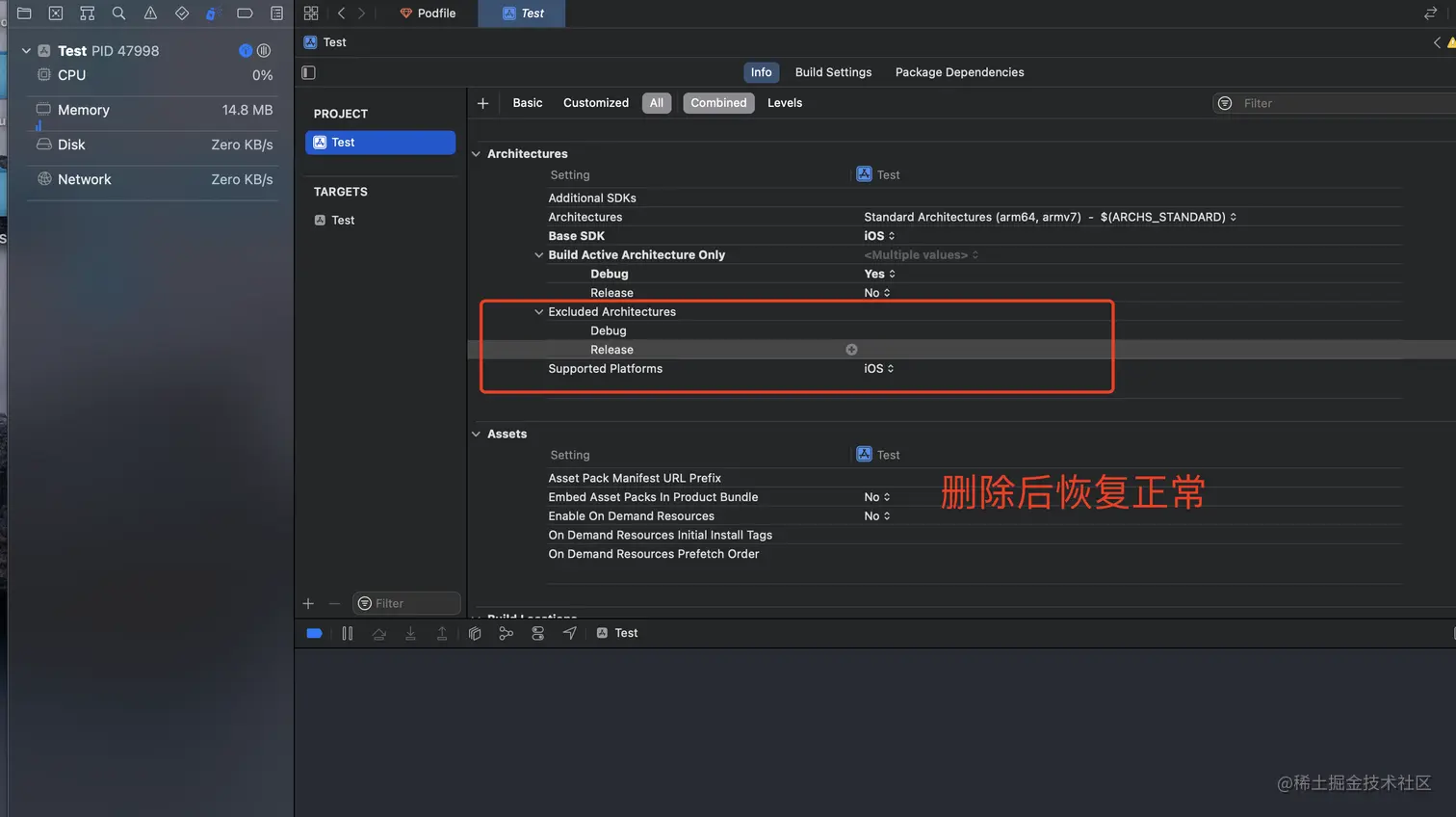The width and height of the screenshot is (1456, 817).
Task: Switch to Levels view mode
Action: pyautogui.click(x=785, y=103)
